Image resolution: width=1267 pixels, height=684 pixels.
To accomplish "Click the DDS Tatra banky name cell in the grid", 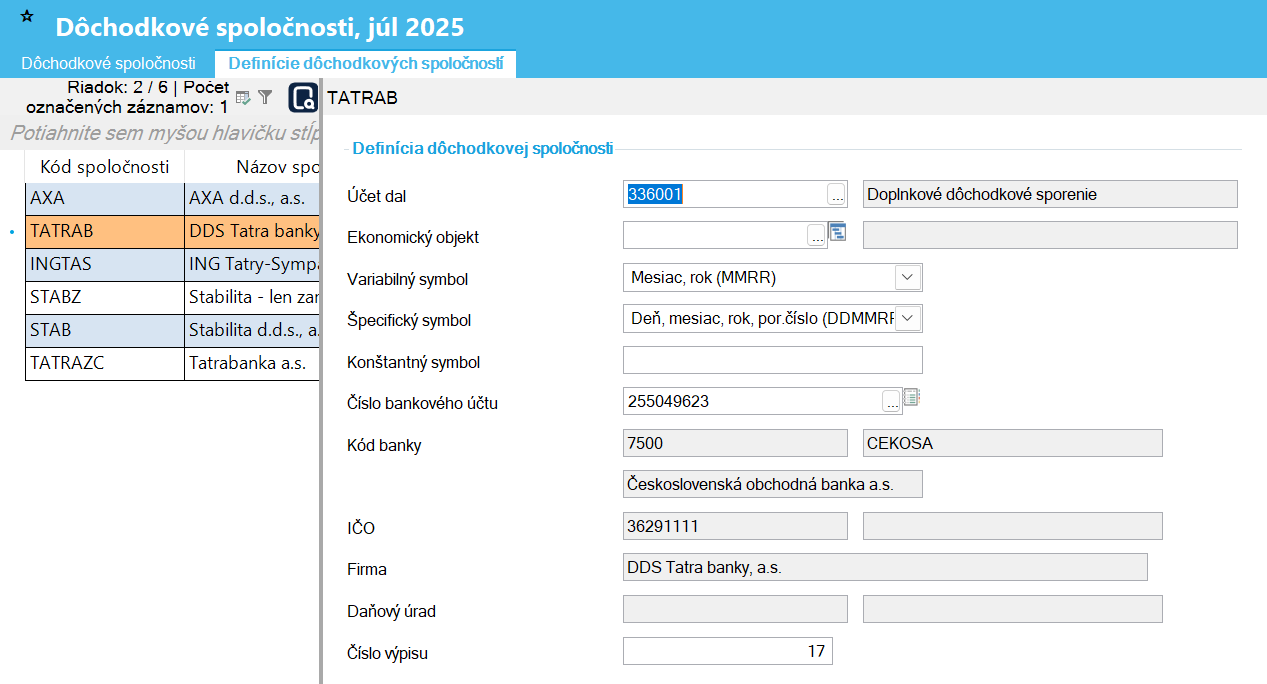I will click(x=252, y=231).
